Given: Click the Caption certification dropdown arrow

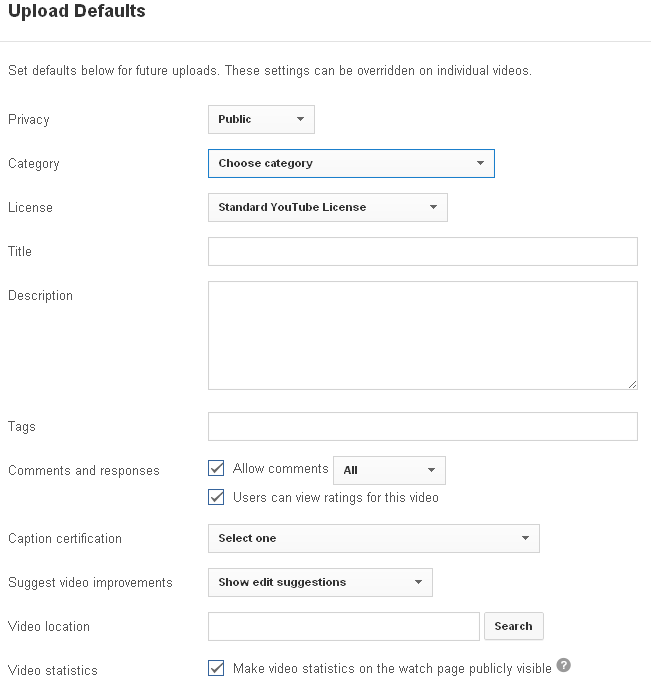Looking at the screenshot, I should [526, 538].
